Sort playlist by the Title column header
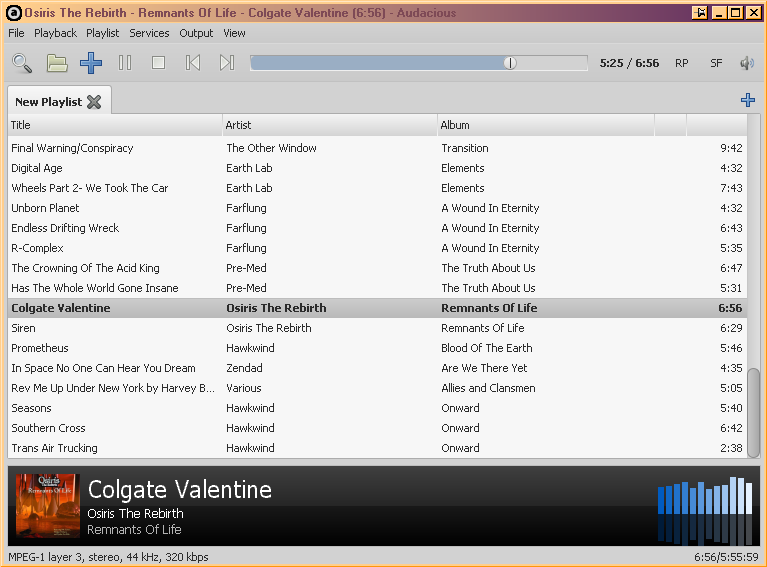 pyautogui.click(x=114, y=125)
